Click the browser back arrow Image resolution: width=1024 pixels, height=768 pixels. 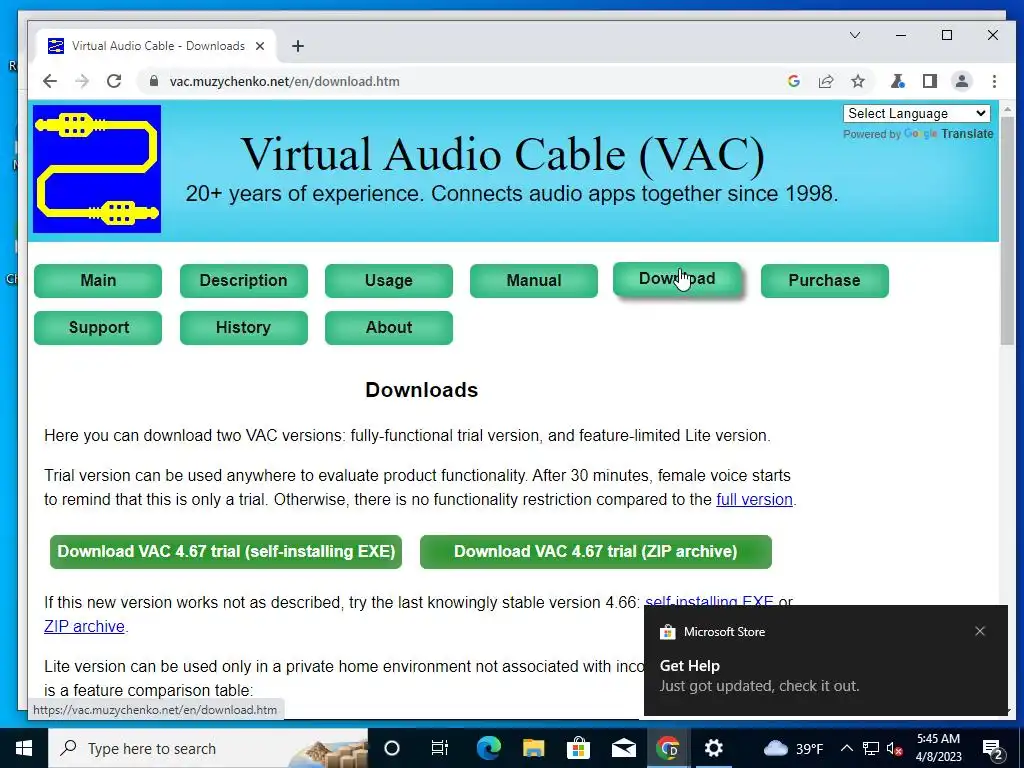(50, 81)
